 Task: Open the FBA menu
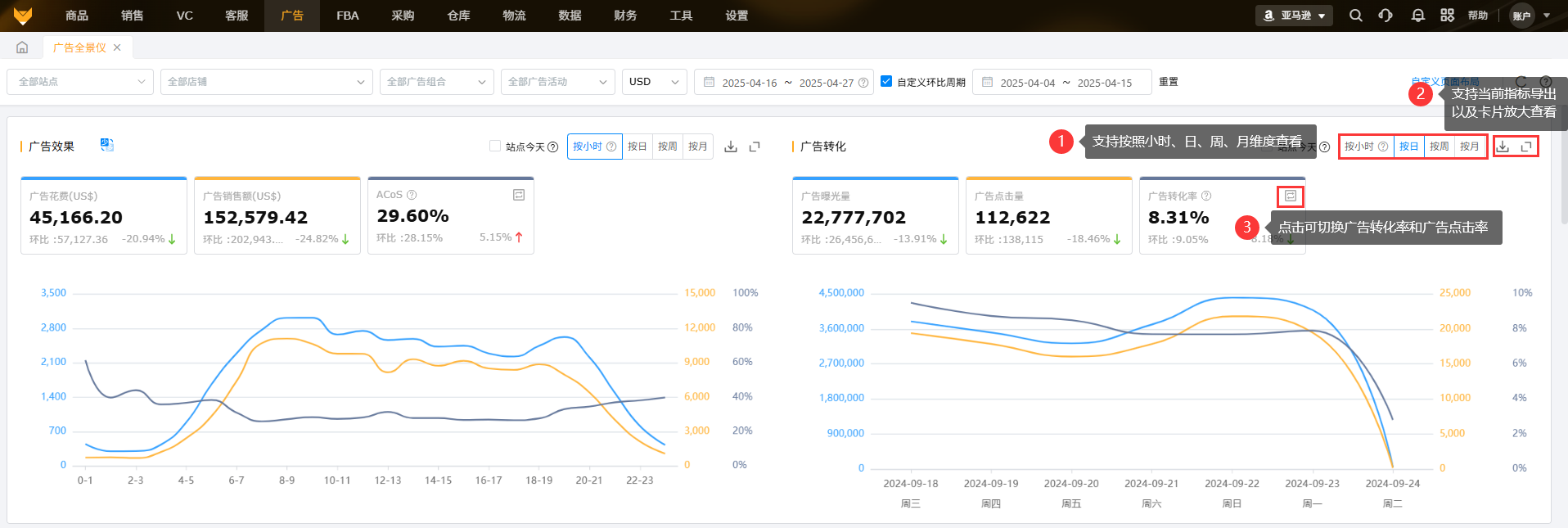tap(347, 16)
